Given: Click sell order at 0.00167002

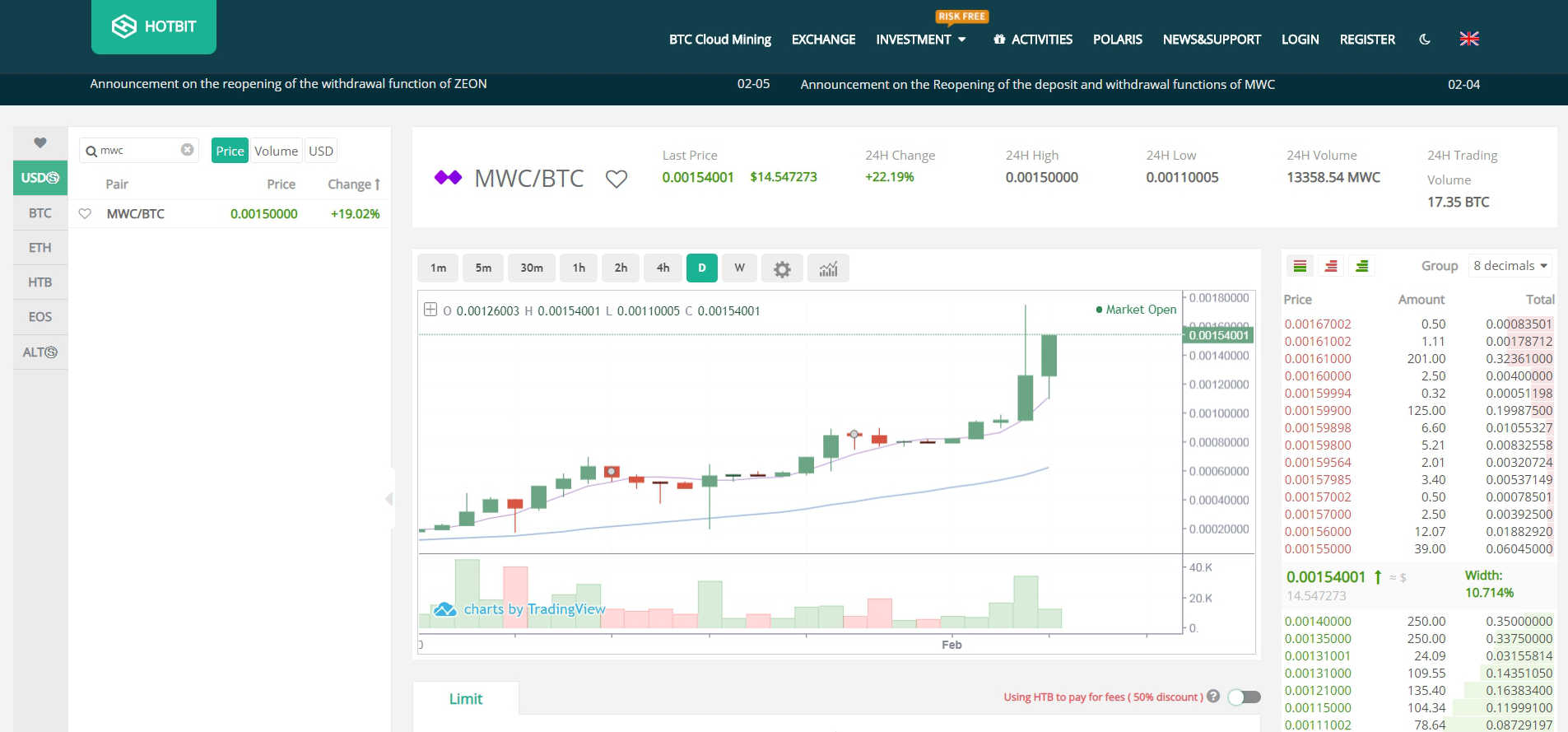Looking at the screenshot, I should (x=1418, y=324).
